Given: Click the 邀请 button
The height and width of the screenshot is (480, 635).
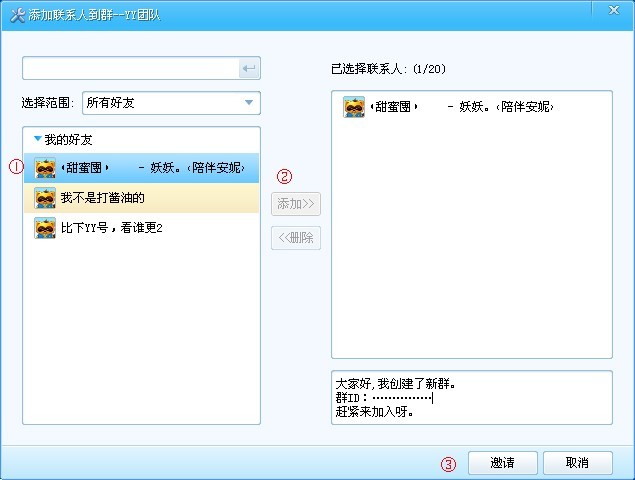Looking at the screenshot, I should tap(503, 463).
